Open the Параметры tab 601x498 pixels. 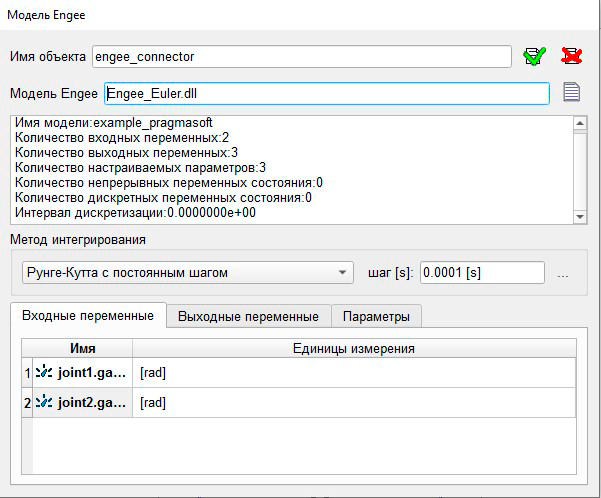(376, 316)
